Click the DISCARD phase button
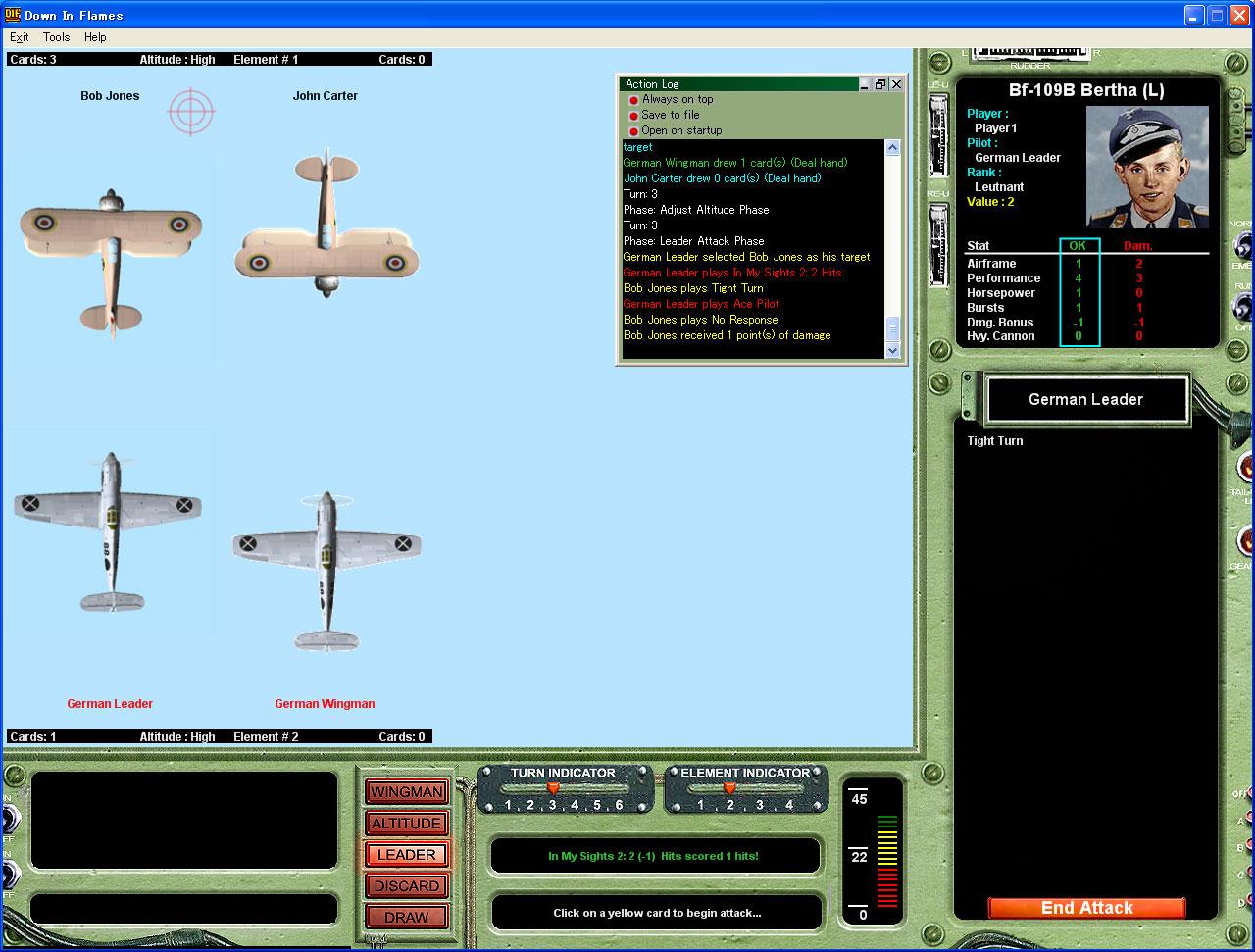The image size is (1255, 952). point(407,886)
